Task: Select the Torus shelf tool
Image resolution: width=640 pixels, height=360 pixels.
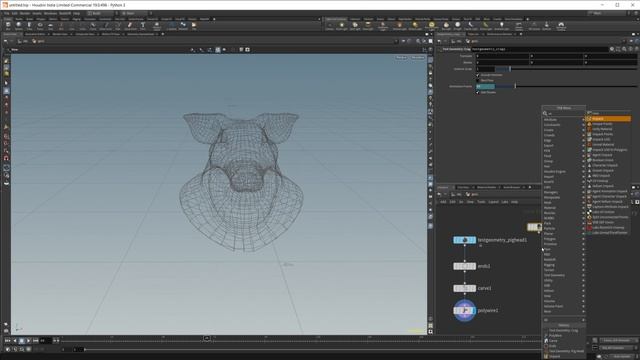Action: [x=40, y=26]
